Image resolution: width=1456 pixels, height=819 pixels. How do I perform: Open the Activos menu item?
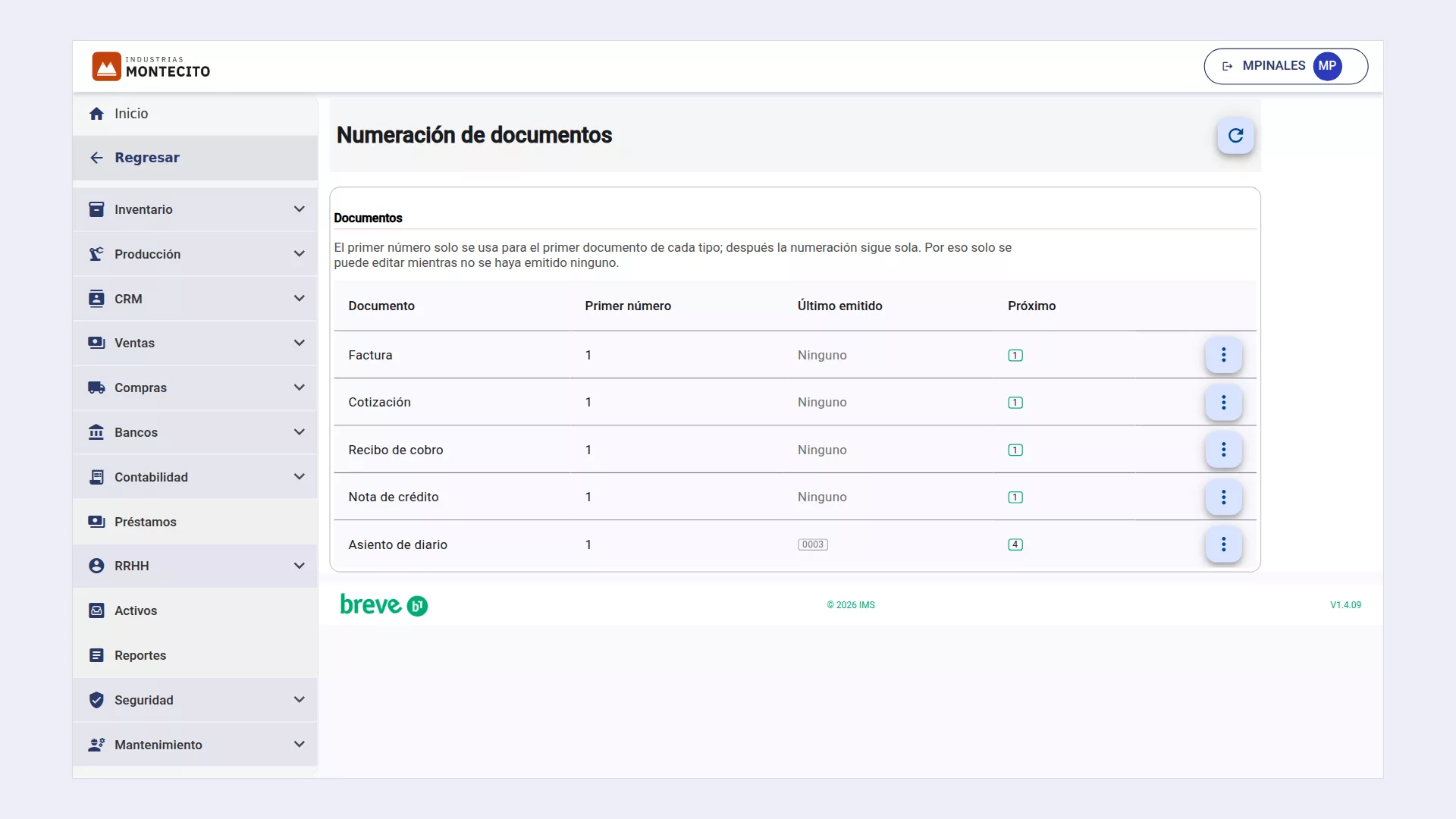tap(195, 610)
